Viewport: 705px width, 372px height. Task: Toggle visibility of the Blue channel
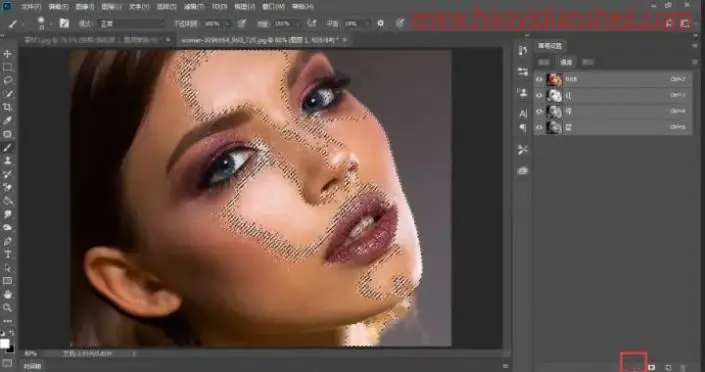[539, 128]
